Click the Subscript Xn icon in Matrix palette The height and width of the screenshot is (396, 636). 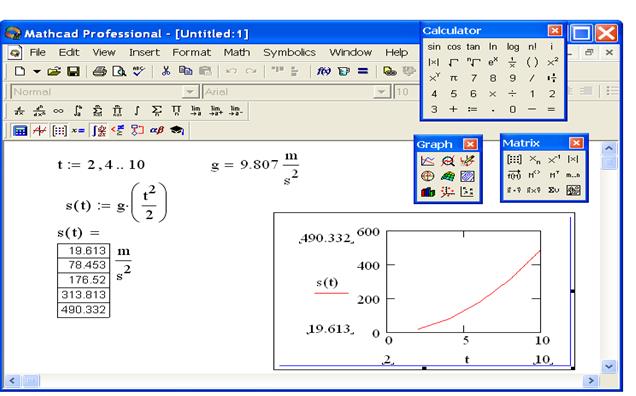[534, 159]
